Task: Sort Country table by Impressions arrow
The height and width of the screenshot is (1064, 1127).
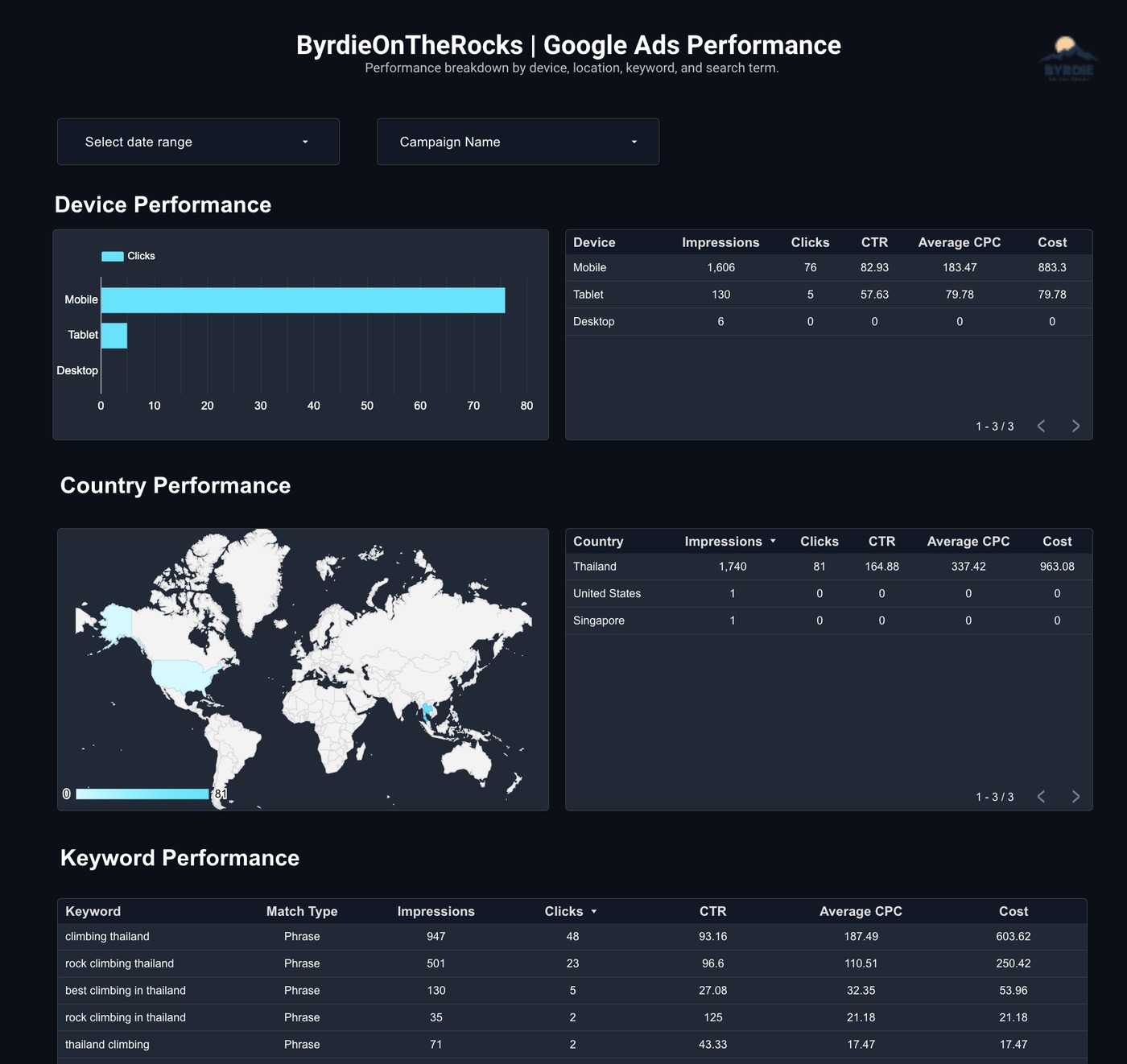Action: [x=773, y=542]
